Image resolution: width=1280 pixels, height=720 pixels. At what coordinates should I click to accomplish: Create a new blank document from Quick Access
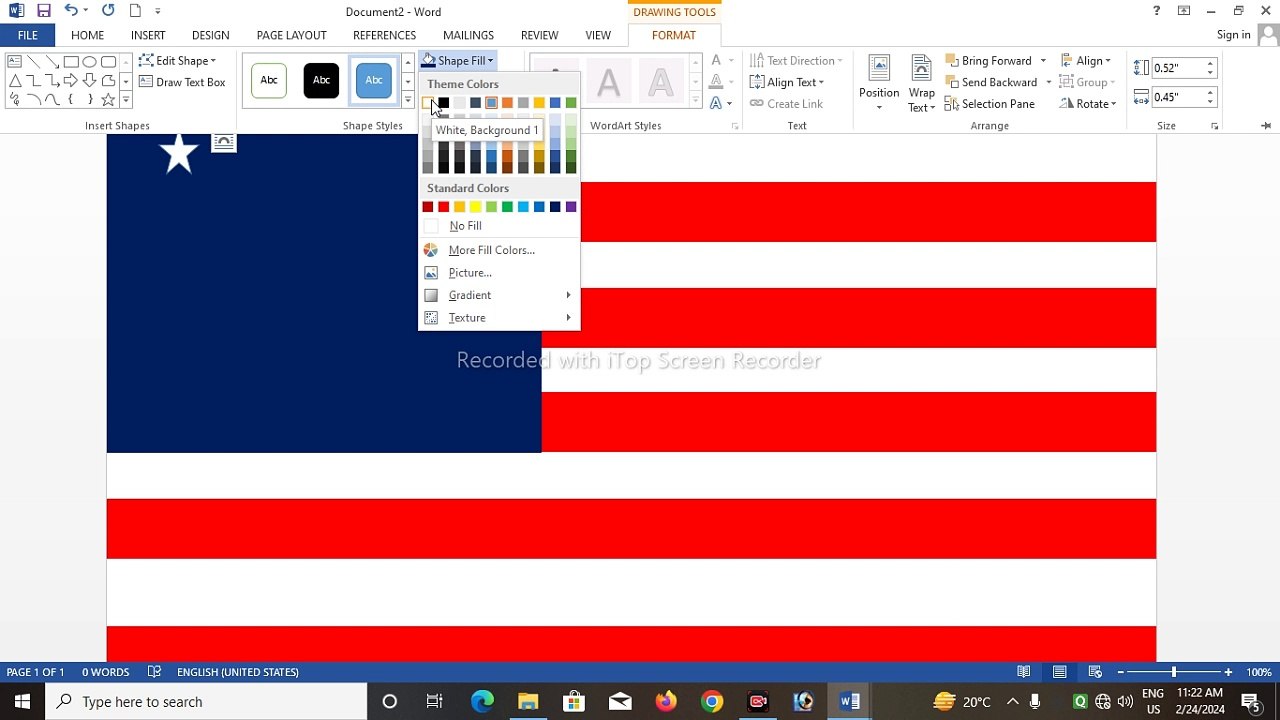tap(135, 11)
